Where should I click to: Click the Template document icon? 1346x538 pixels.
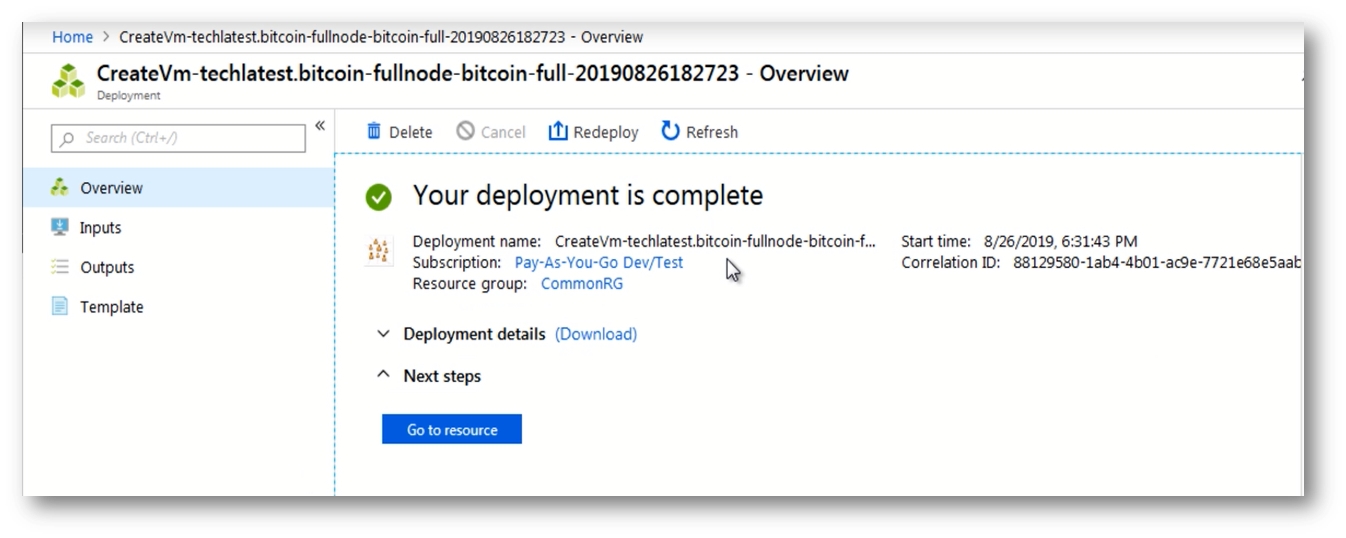coord(60,306)
